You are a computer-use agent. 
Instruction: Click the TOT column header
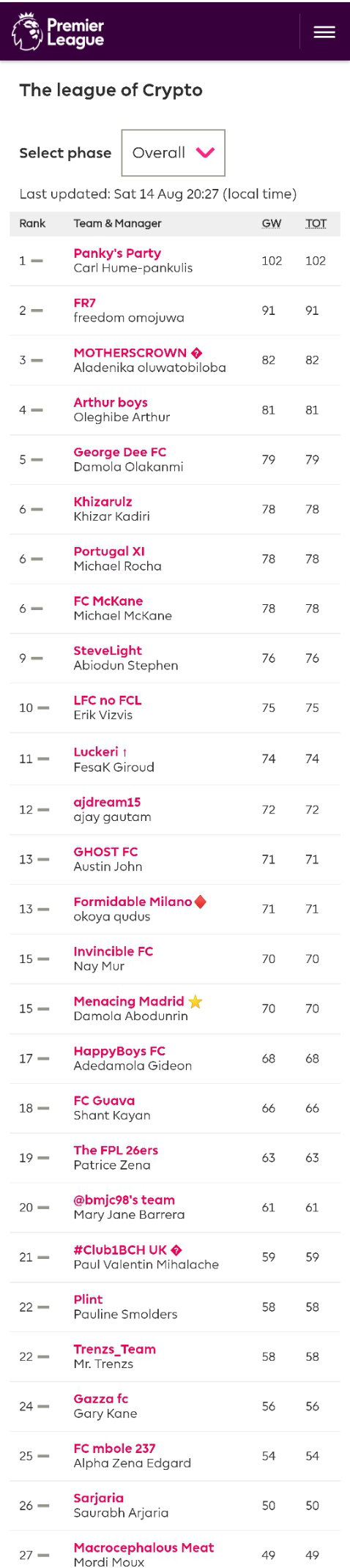coord(316,223)
